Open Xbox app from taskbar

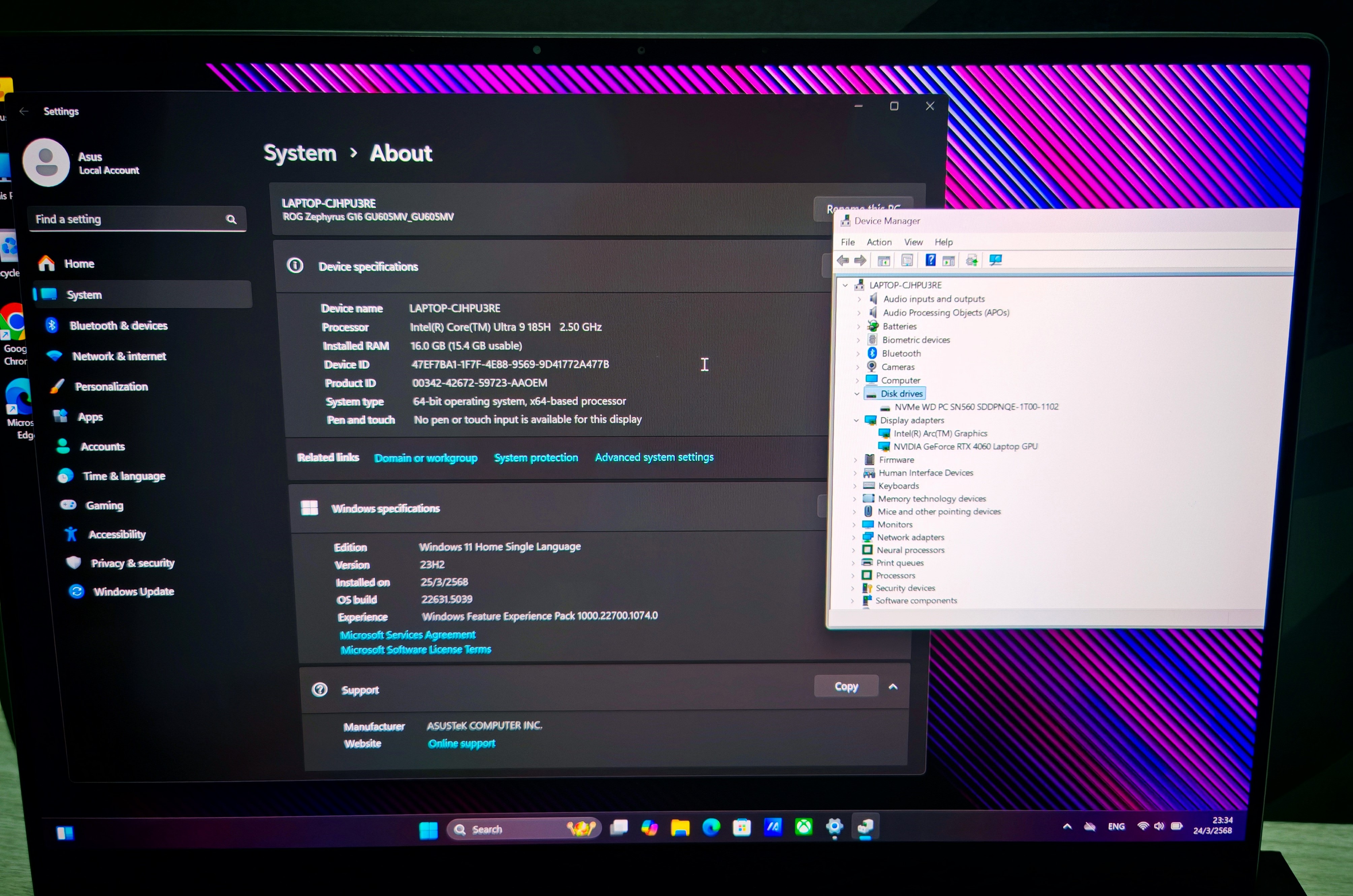tap(804, 827)
